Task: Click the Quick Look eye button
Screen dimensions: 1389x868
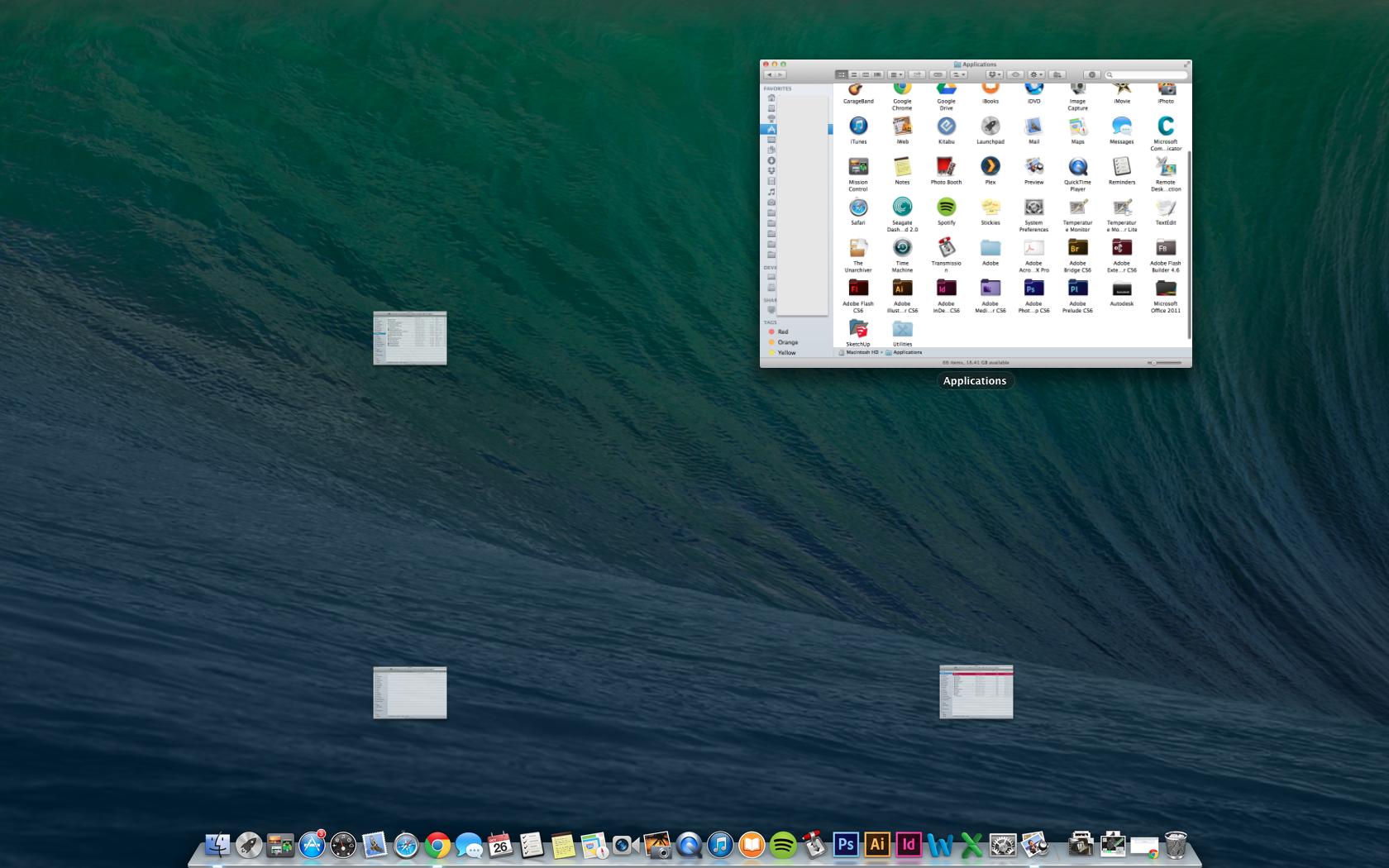Action: (1016, 74)
